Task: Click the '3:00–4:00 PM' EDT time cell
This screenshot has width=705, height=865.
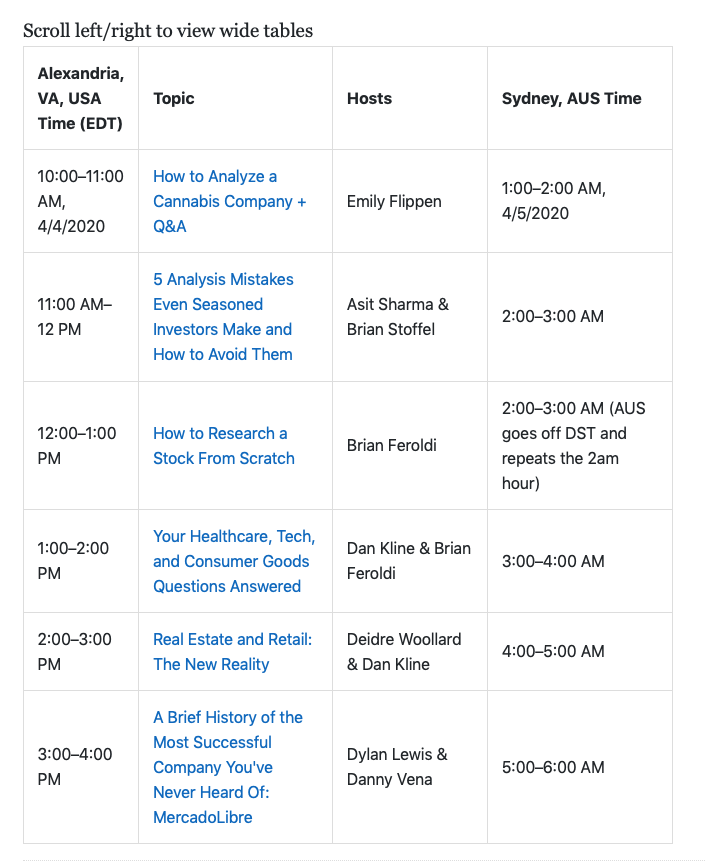Action: tap(75, 767)
